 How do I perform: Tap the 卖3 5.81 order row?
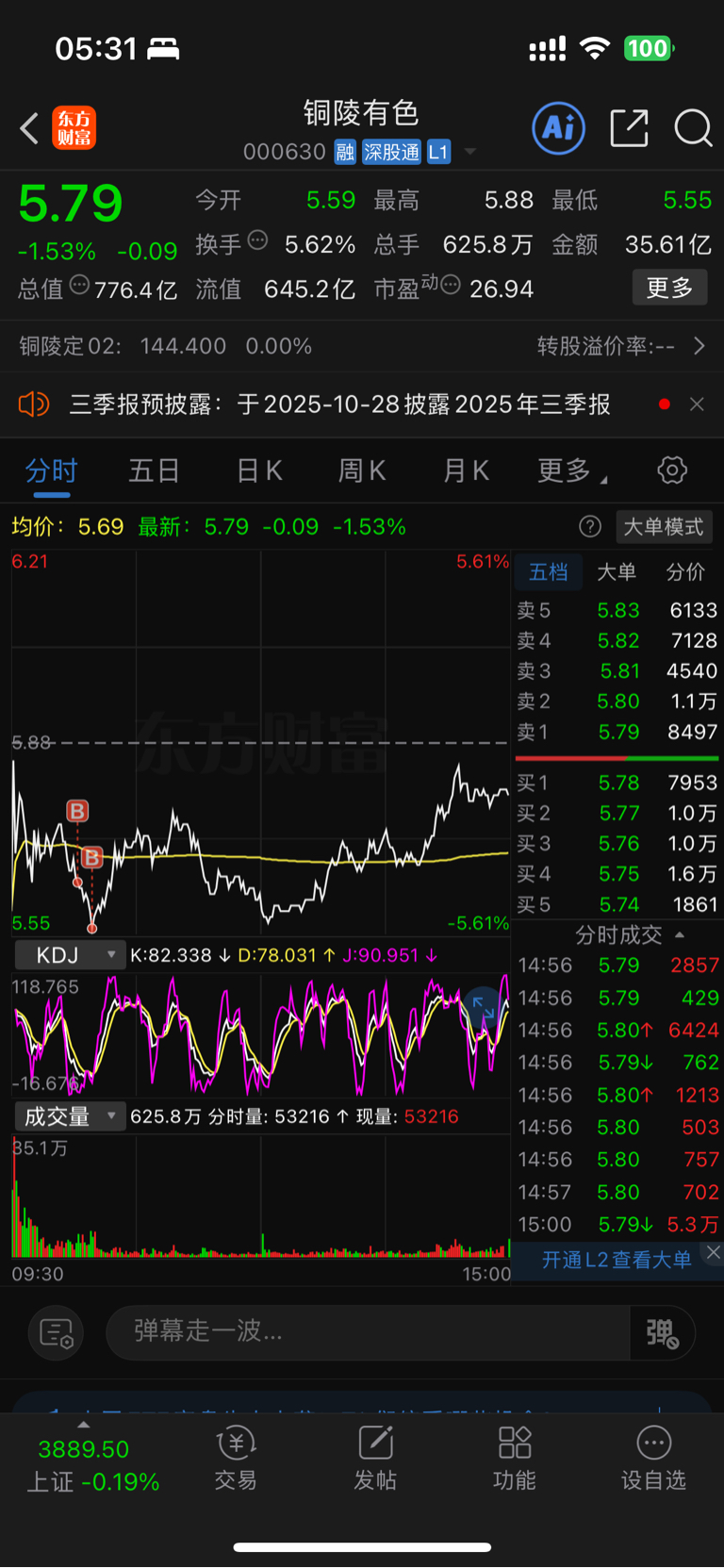click(617, 670)
